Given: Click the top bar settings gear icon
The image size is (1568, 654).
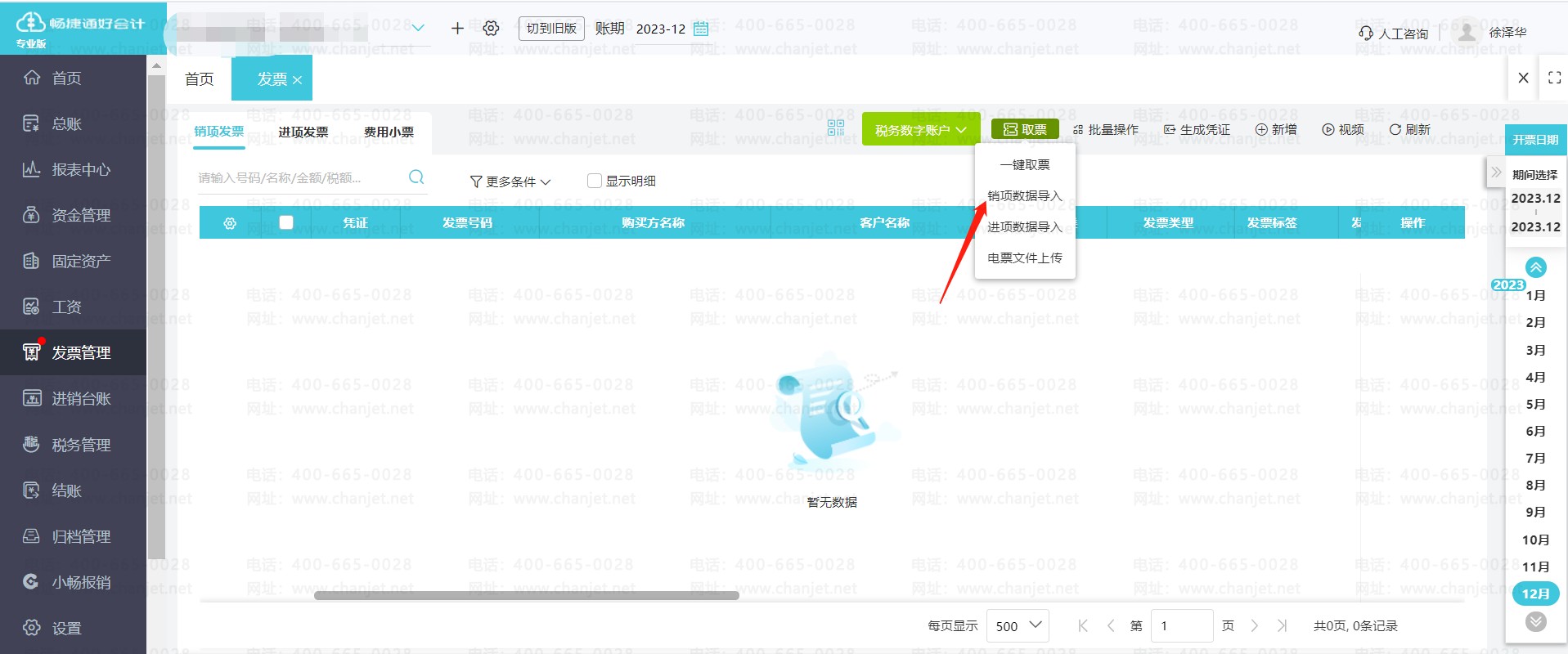Looking at the screenshot, I should [x=491, y=29].
